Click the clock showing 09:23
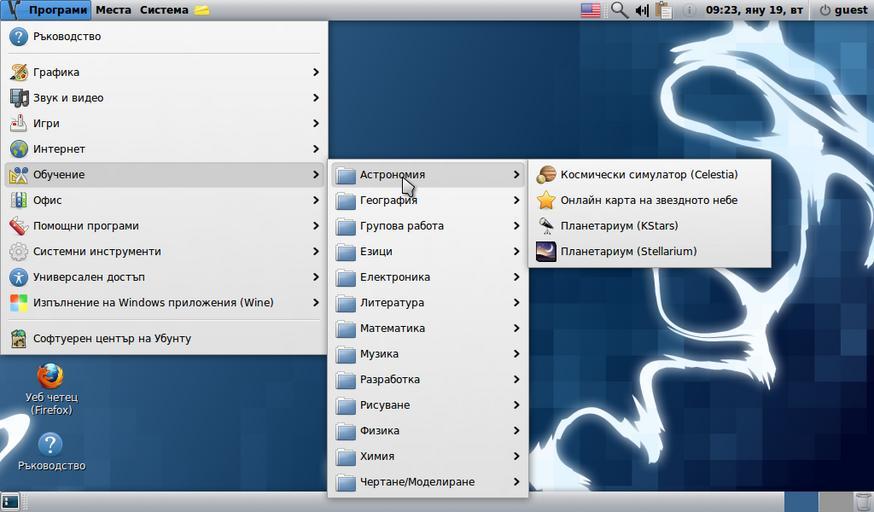Viewport: 874px width, 512px height. point(753,10)
